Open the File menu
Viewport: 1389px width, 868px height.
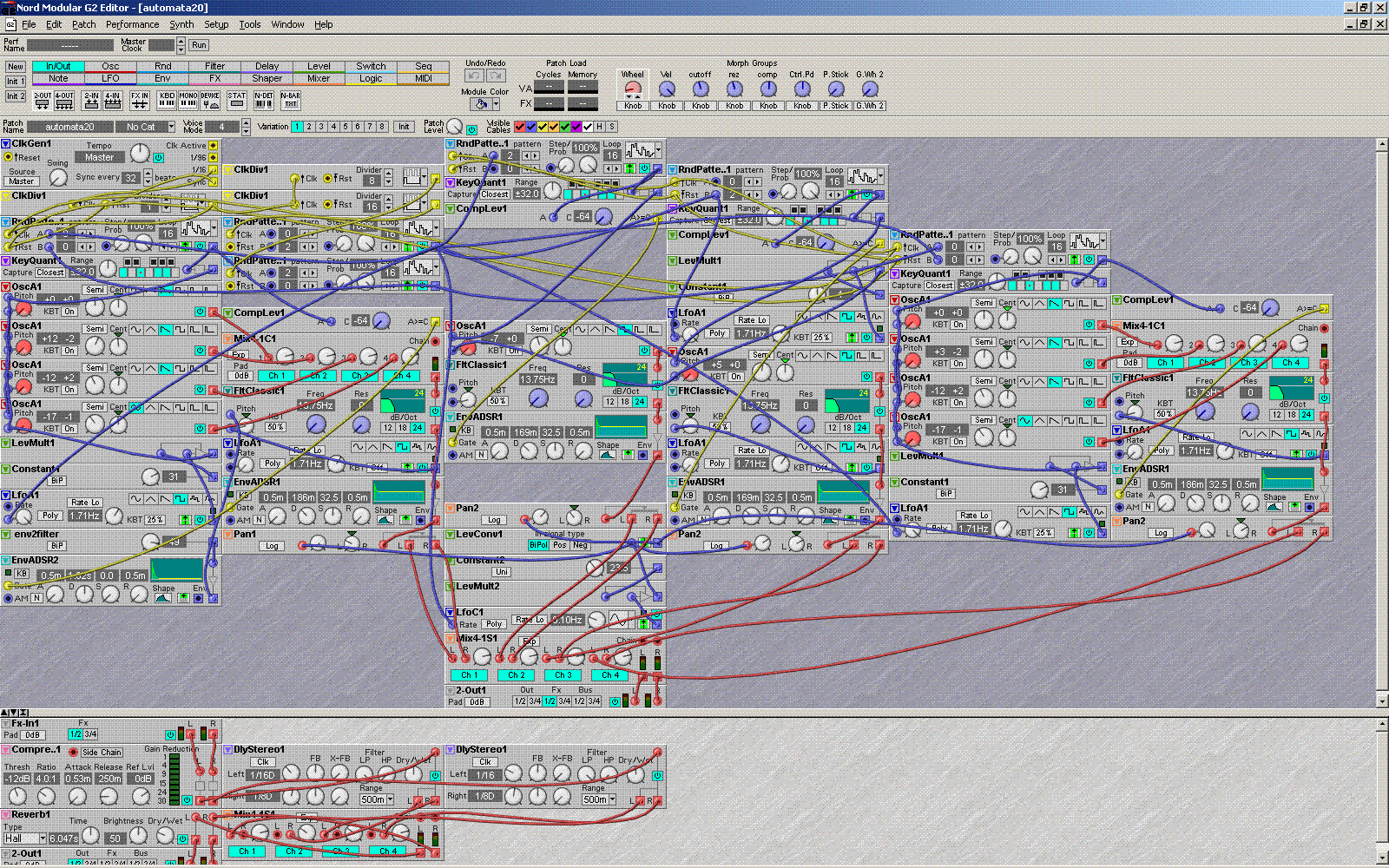(29, 24)
